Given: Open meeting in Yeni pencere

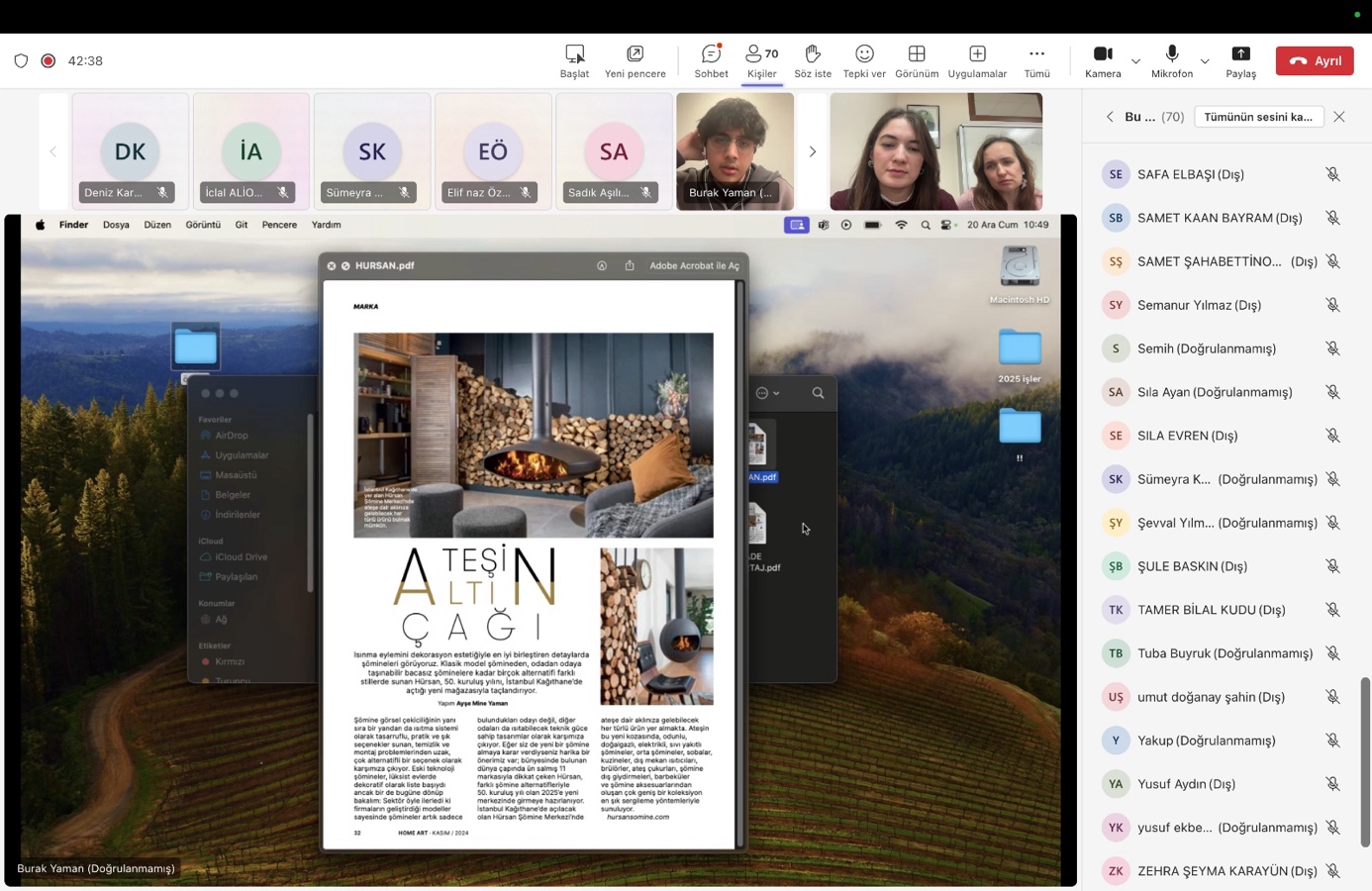Looking at the screenshot, I should tap(636, 60).
